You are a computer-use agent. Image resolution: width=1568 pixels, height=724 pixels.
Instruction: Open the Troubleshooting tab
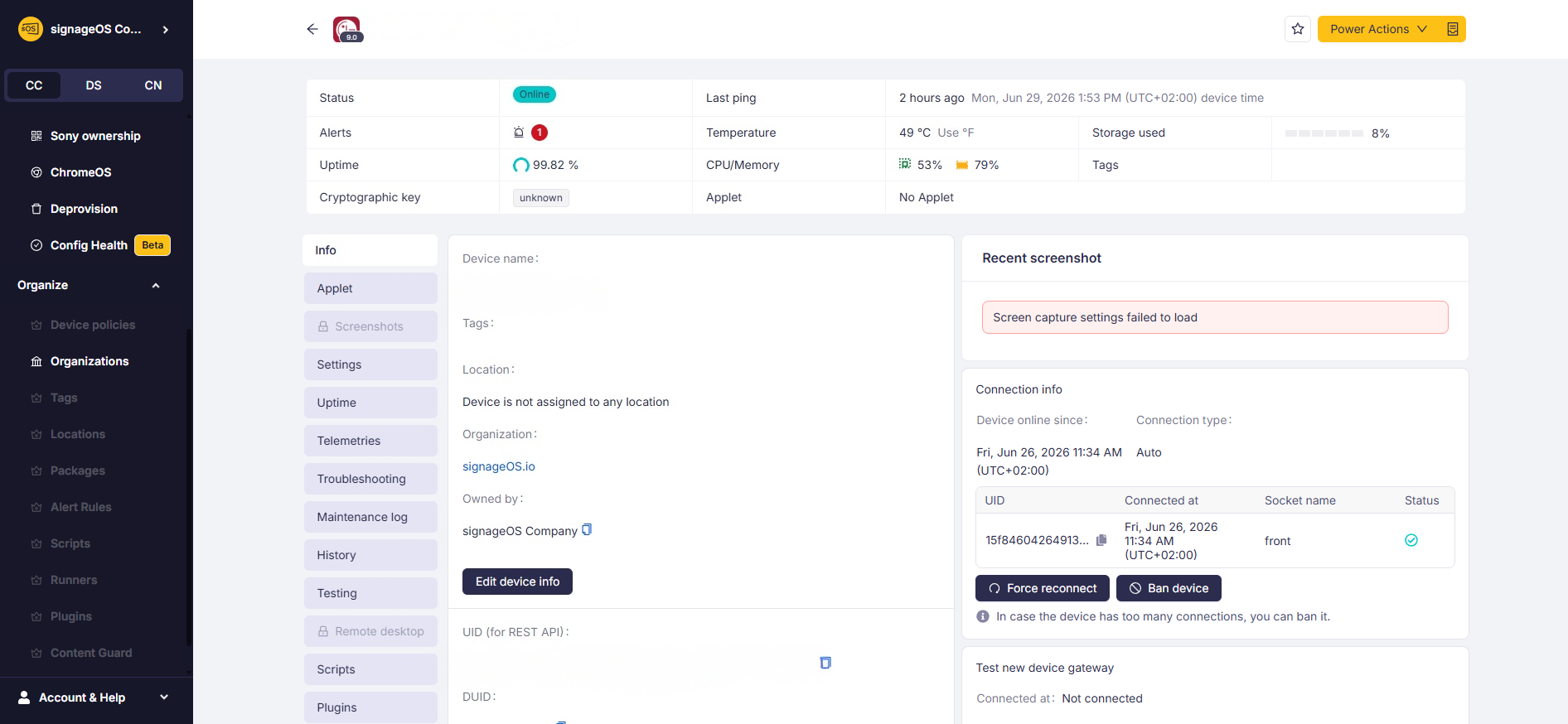click(x=370, y=479)
